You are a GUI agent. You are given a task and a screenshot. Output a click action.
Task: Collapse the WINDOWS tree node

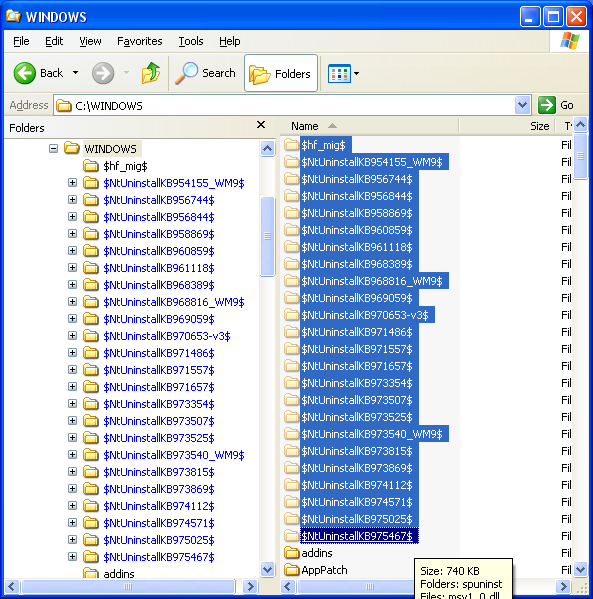coord(53,148)
